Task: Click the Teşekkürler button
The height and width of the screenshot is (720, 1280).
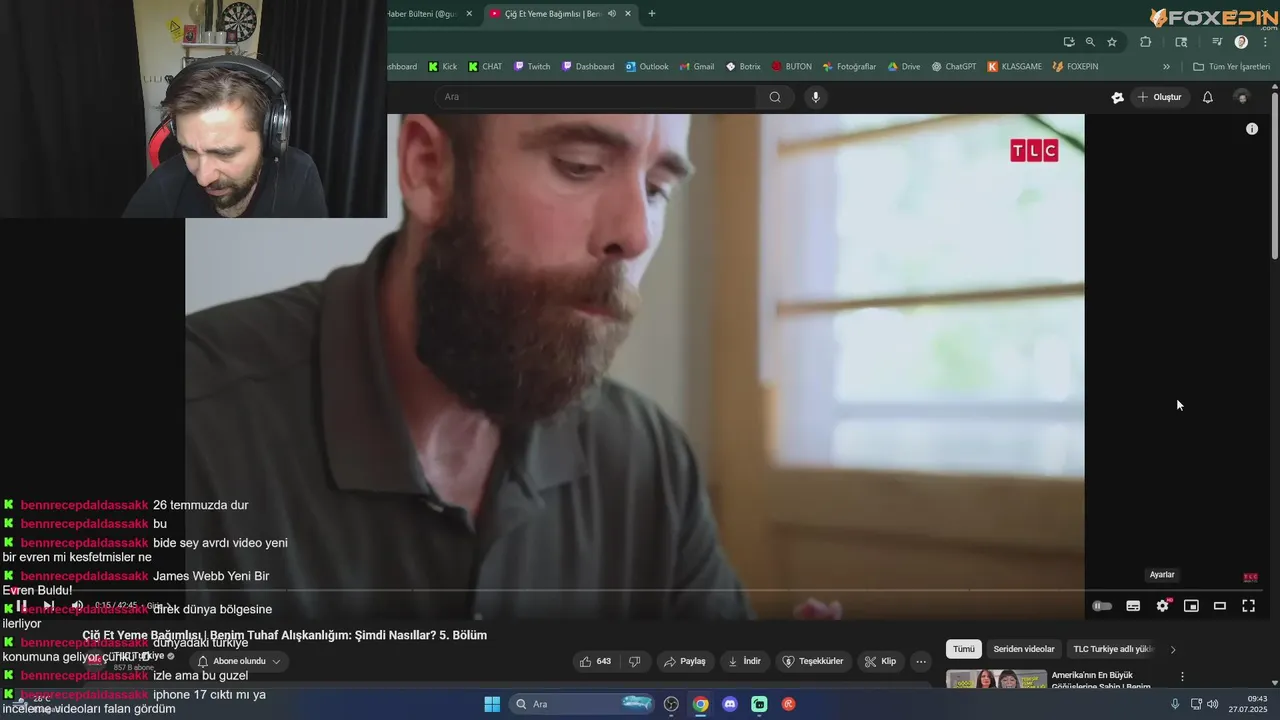Action: point(814,661)
